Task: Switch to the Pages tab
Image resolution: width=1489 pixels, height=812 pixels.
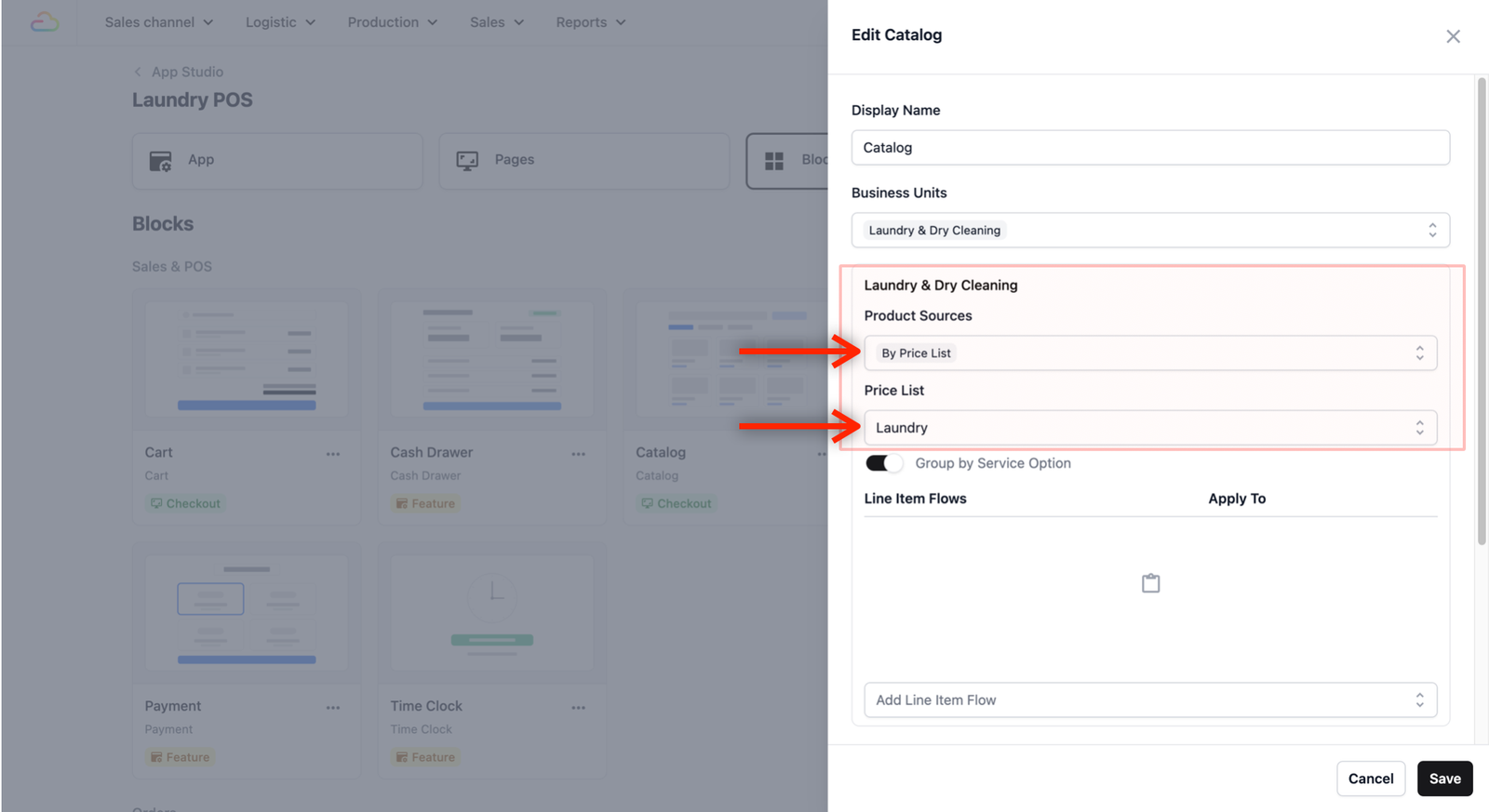Action: pyautogui.click(x=584, y=161)
